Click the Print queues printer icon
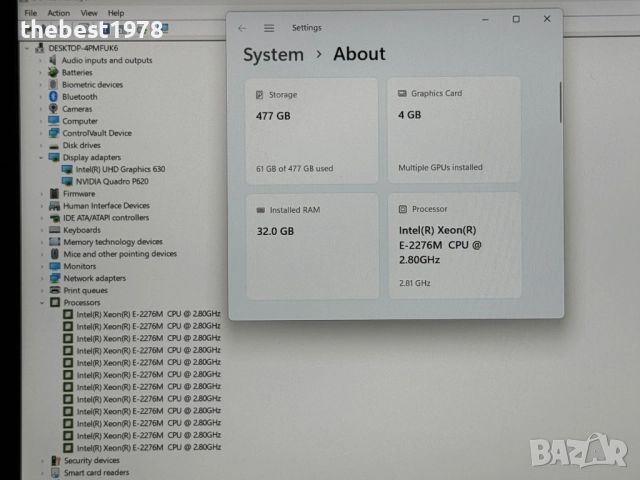The image size is (640, 480). 54,290
